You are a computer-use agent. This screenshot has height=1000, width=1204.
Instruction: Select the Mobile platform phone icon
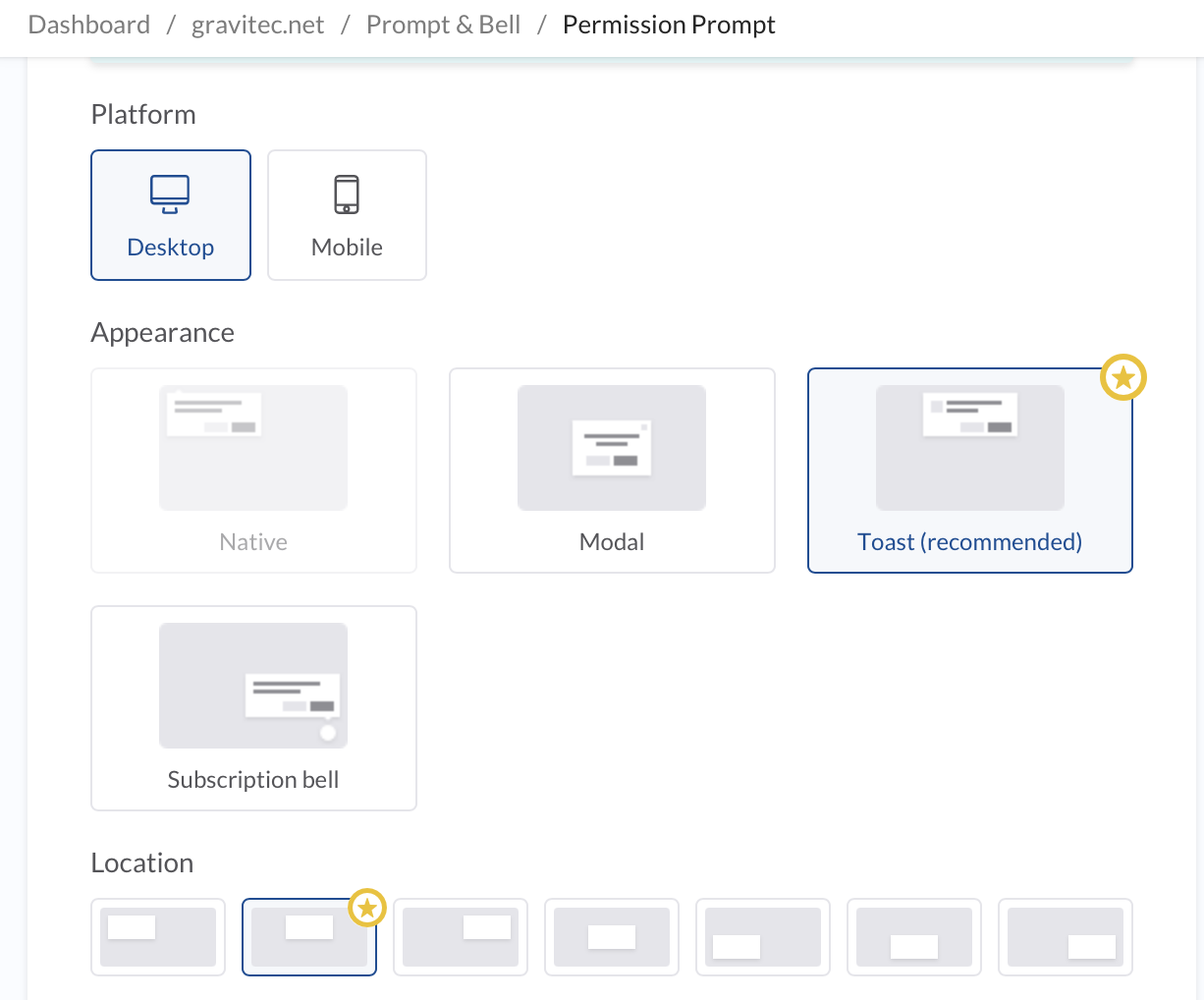point(347,194)
